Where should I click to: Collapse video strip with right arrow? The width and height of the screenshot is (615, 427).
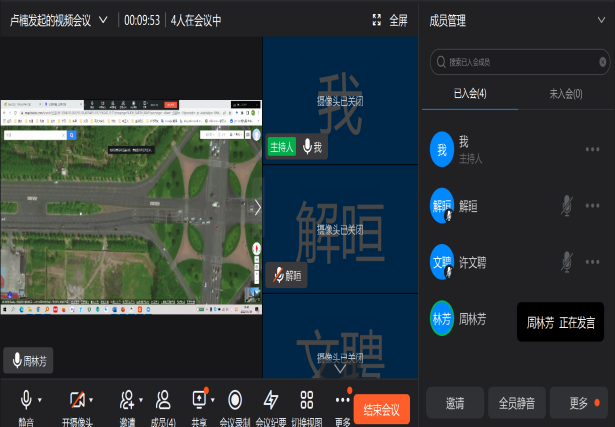pos(258,207)
